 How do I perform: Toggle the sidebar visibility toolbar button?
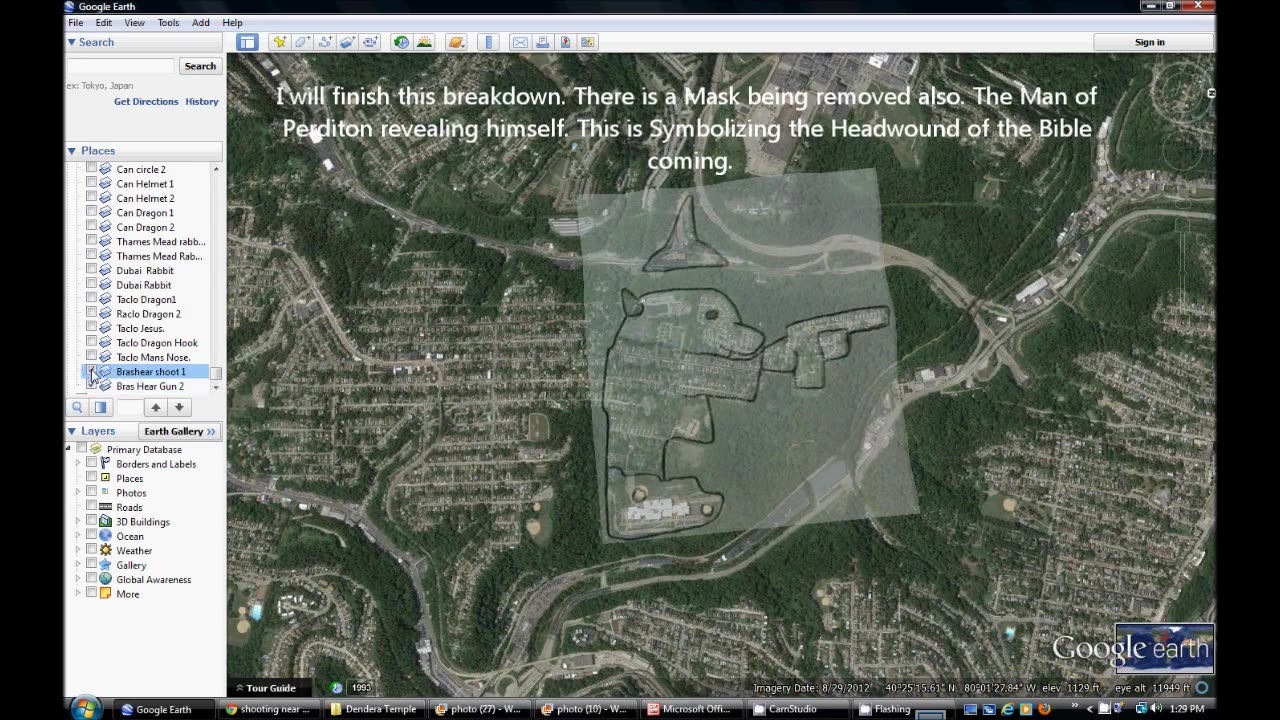point(247,42)
